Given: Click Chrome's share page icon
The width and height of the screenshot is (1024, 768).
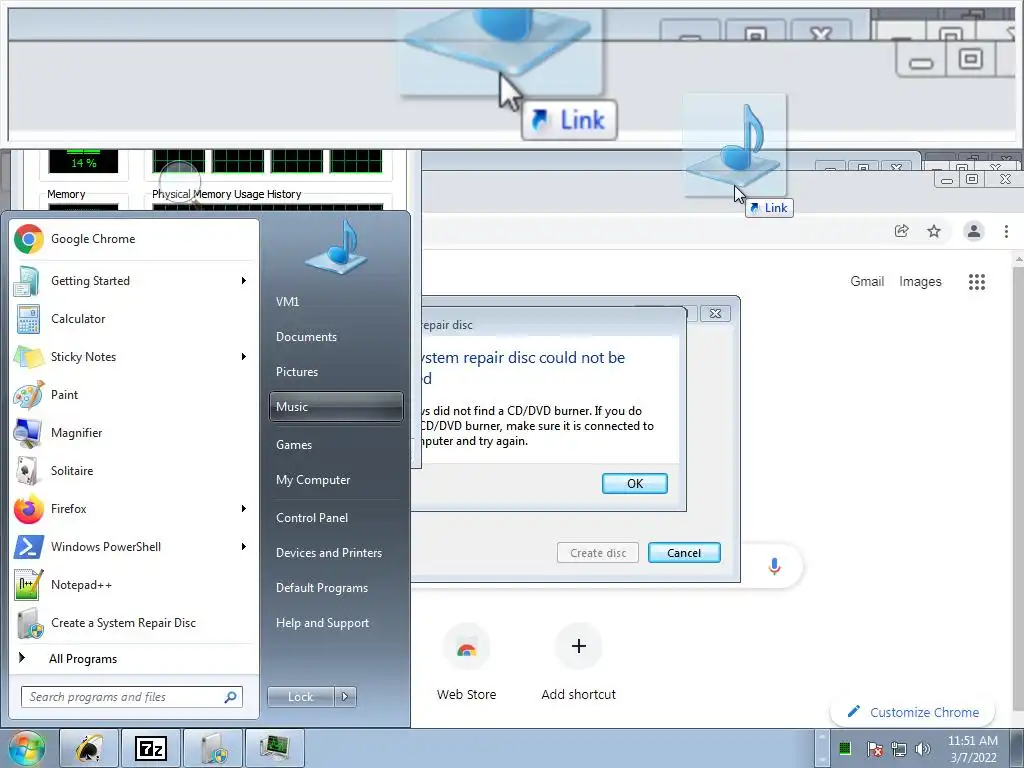Looking at the screenshot, I should (x=902, y=231).
